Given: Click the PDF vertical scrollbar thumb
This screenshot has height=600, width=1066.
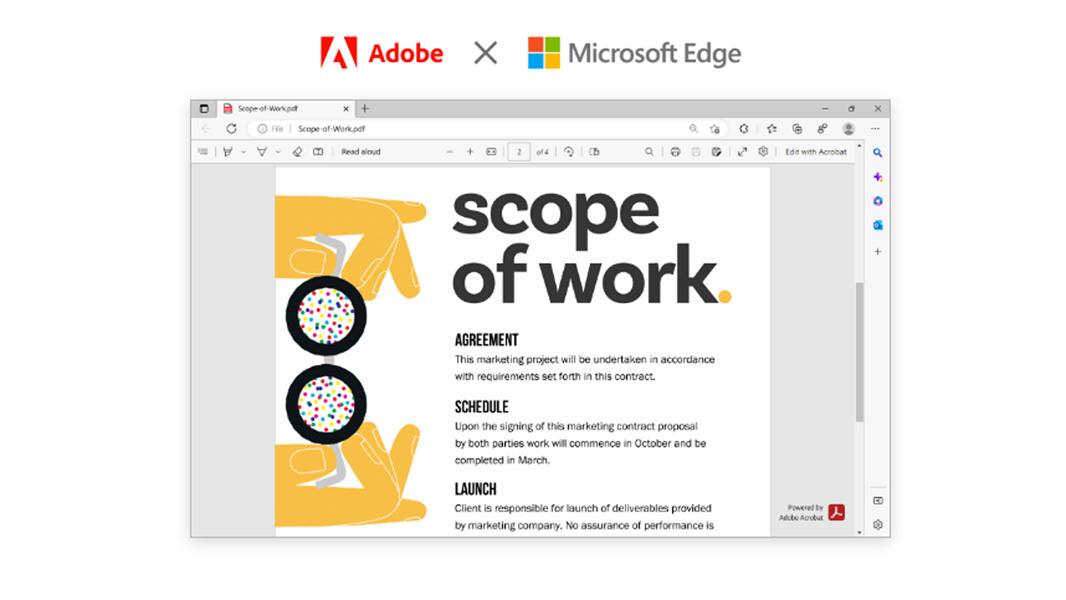Looking at the screenshot, I should coord(859,352).
